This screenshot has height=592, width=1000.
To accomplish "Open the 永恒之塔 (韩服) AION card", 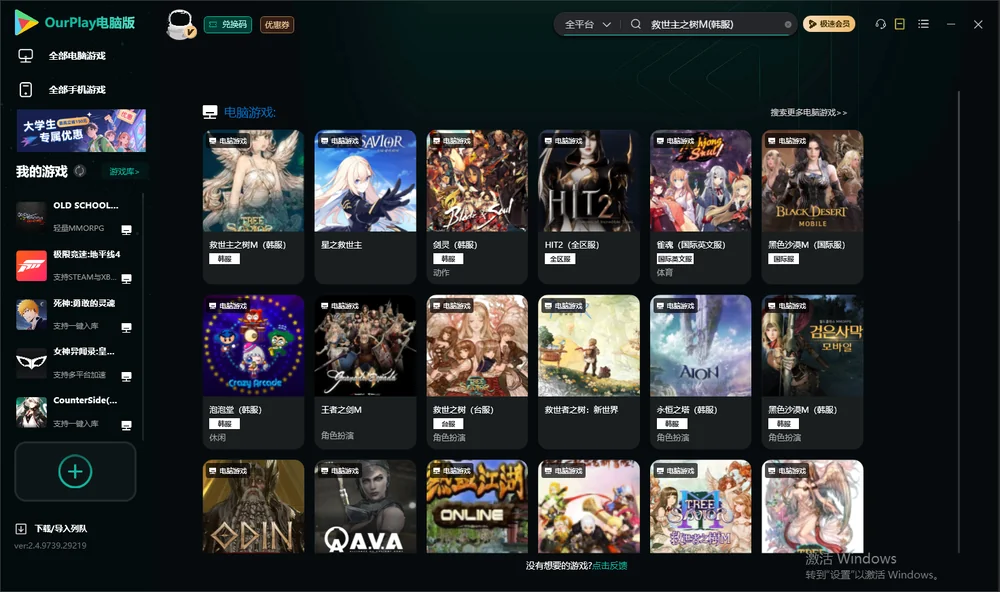I will 700,372.
